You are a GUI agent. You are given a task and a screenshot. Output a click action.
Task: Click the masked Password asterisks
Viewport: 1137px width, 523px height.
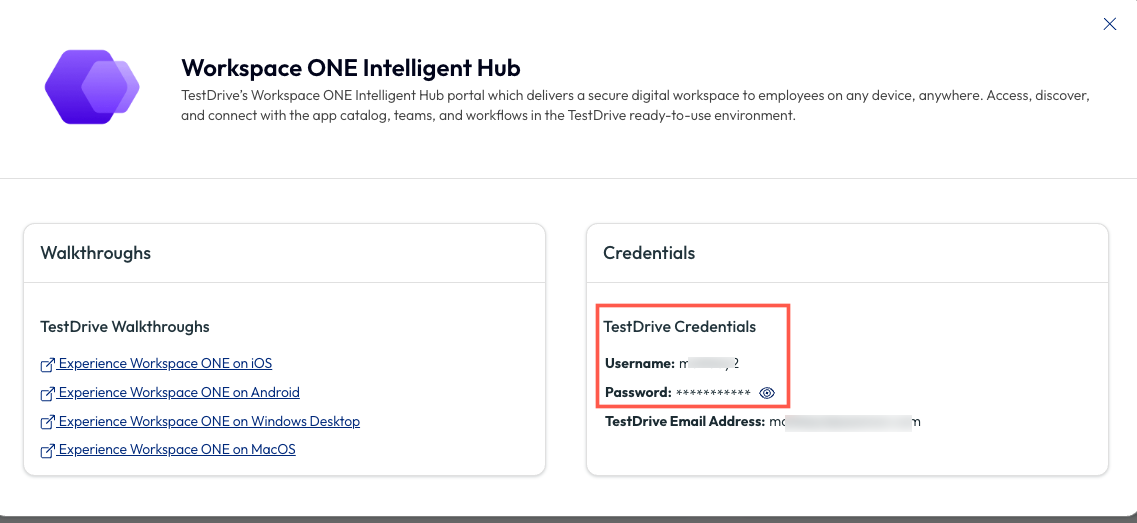(713, 394)
